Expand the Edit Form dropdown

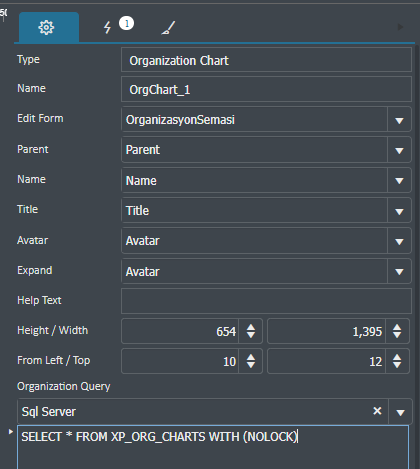click(399, 120)
